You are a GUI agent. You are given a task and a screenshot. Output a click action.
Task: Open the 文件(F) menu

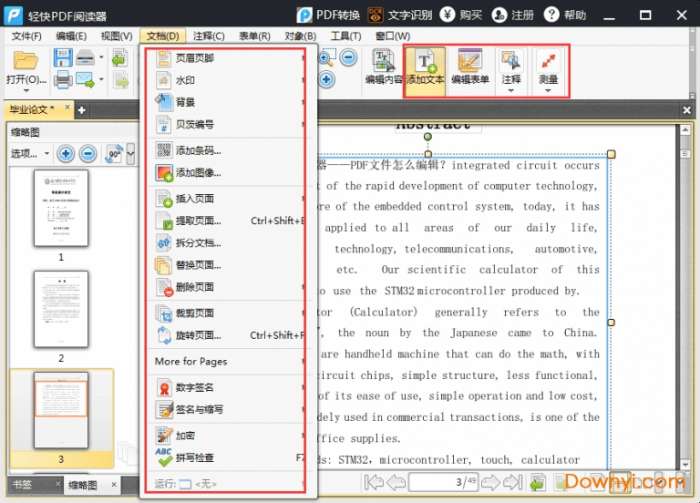point(27,36)
